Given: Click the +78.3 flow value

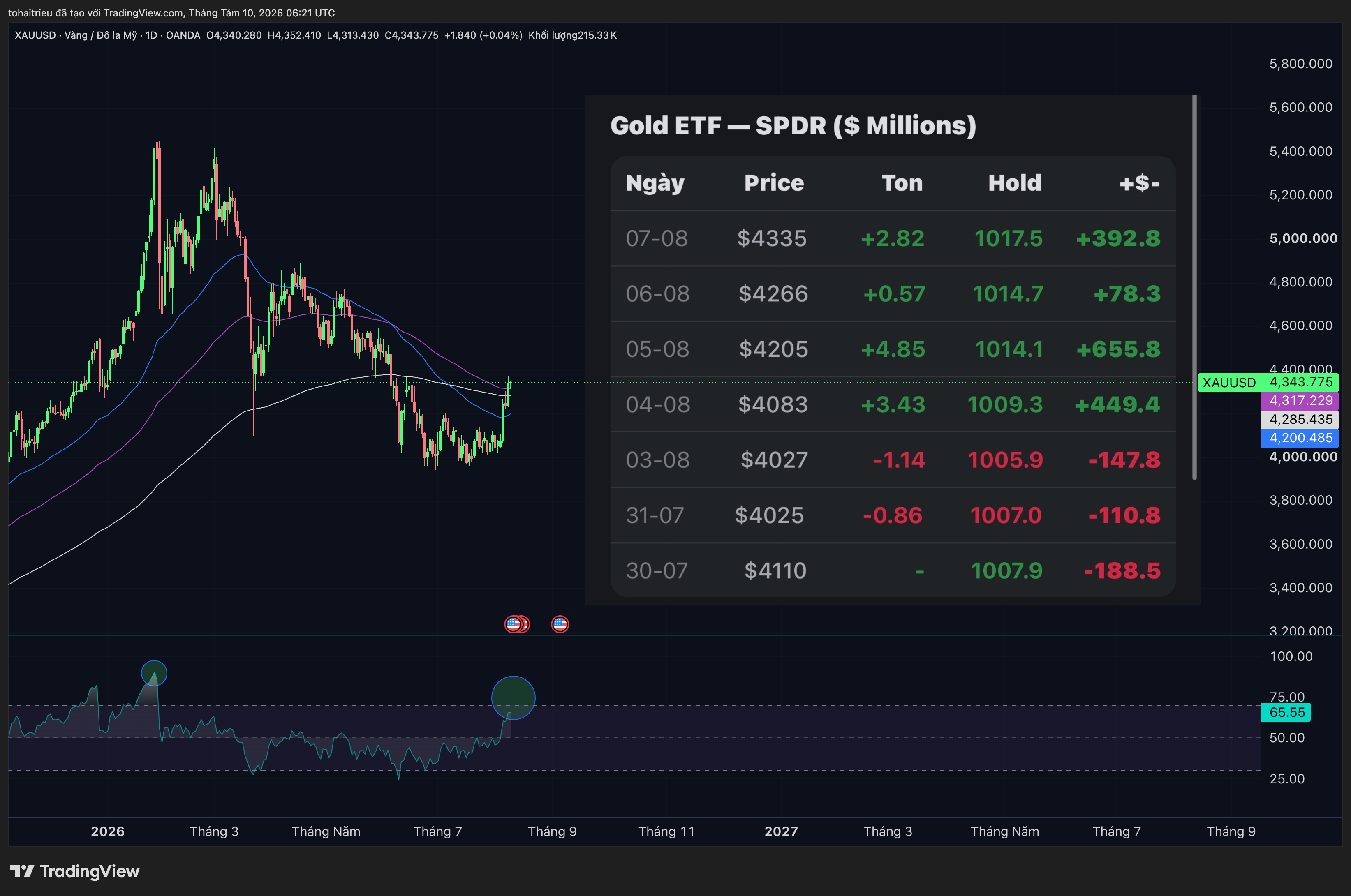Looking at the screenshot, I should 1127,294.
